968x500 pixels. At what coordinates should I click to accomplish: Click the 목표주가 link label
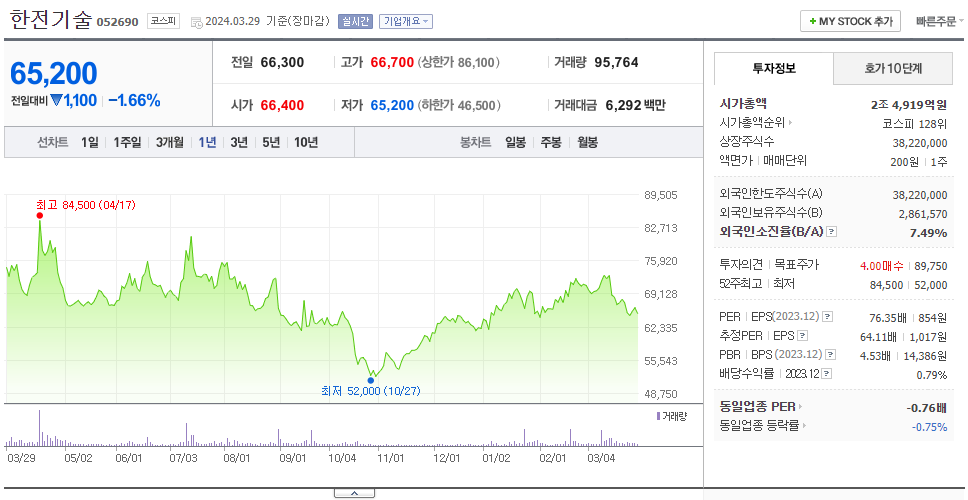click(797, 265)
